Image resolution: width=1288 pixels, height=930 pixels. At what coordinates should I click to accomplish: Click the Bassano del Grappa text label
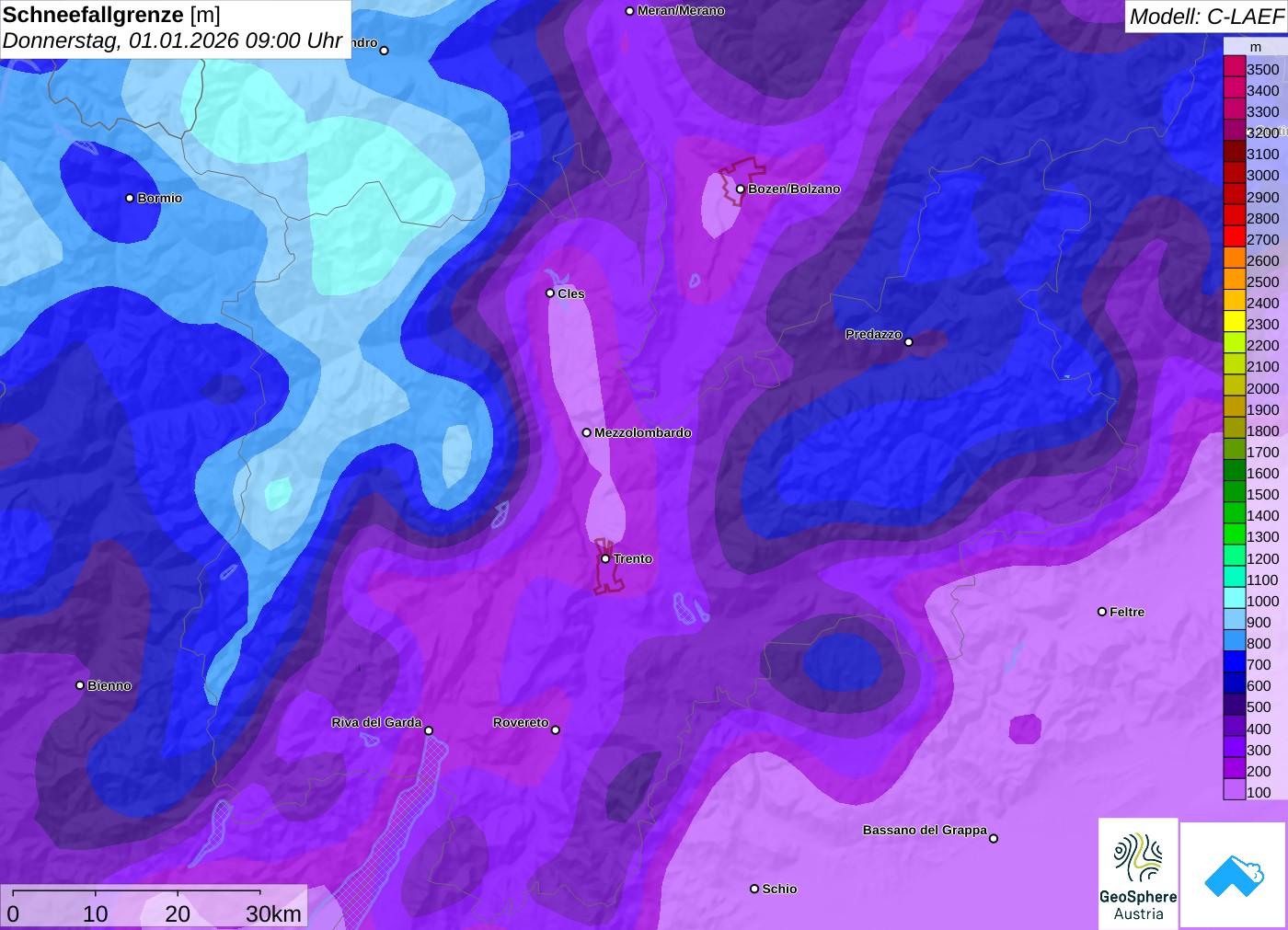click(x=925, y=830)
